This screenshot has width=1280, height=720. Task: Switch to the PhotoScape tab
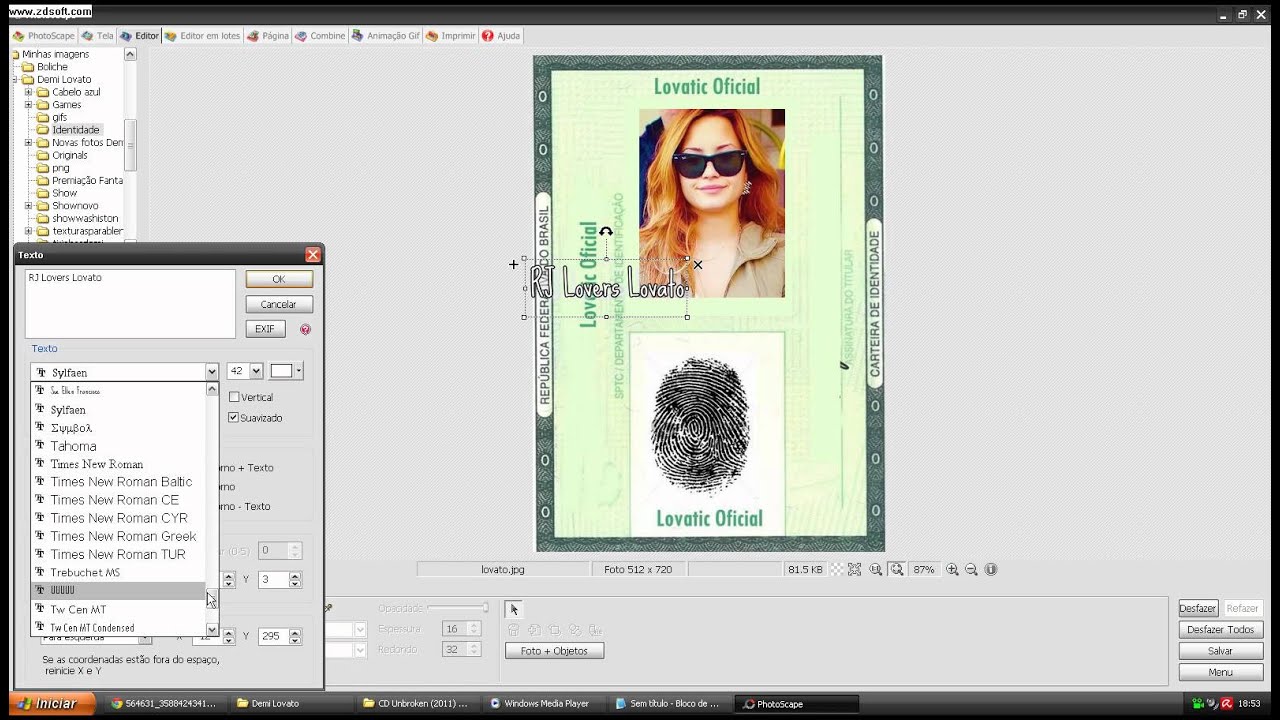44,36
